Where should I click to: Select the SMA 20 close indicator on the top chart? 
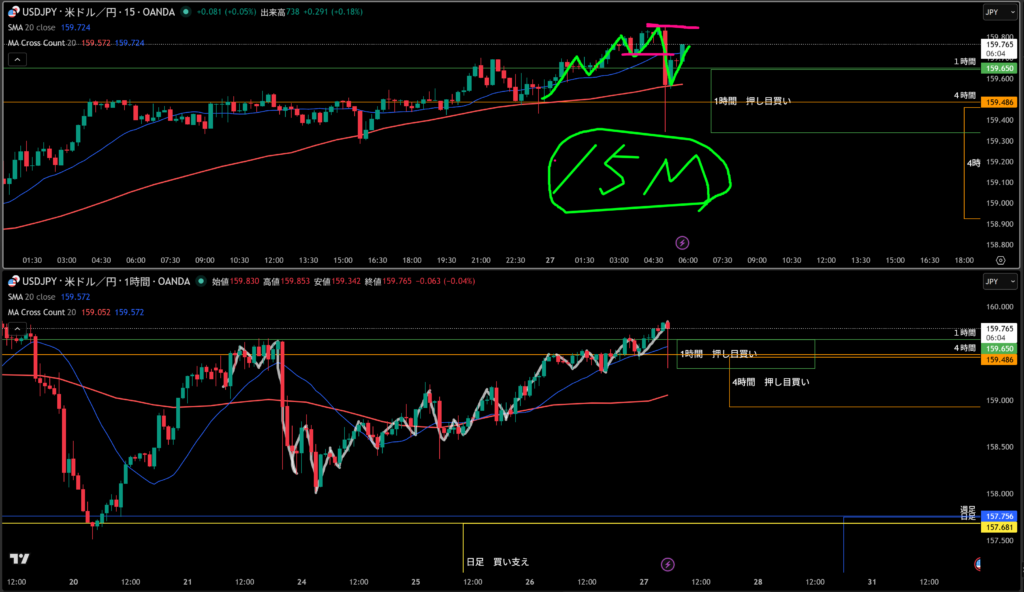pos(31,28)
